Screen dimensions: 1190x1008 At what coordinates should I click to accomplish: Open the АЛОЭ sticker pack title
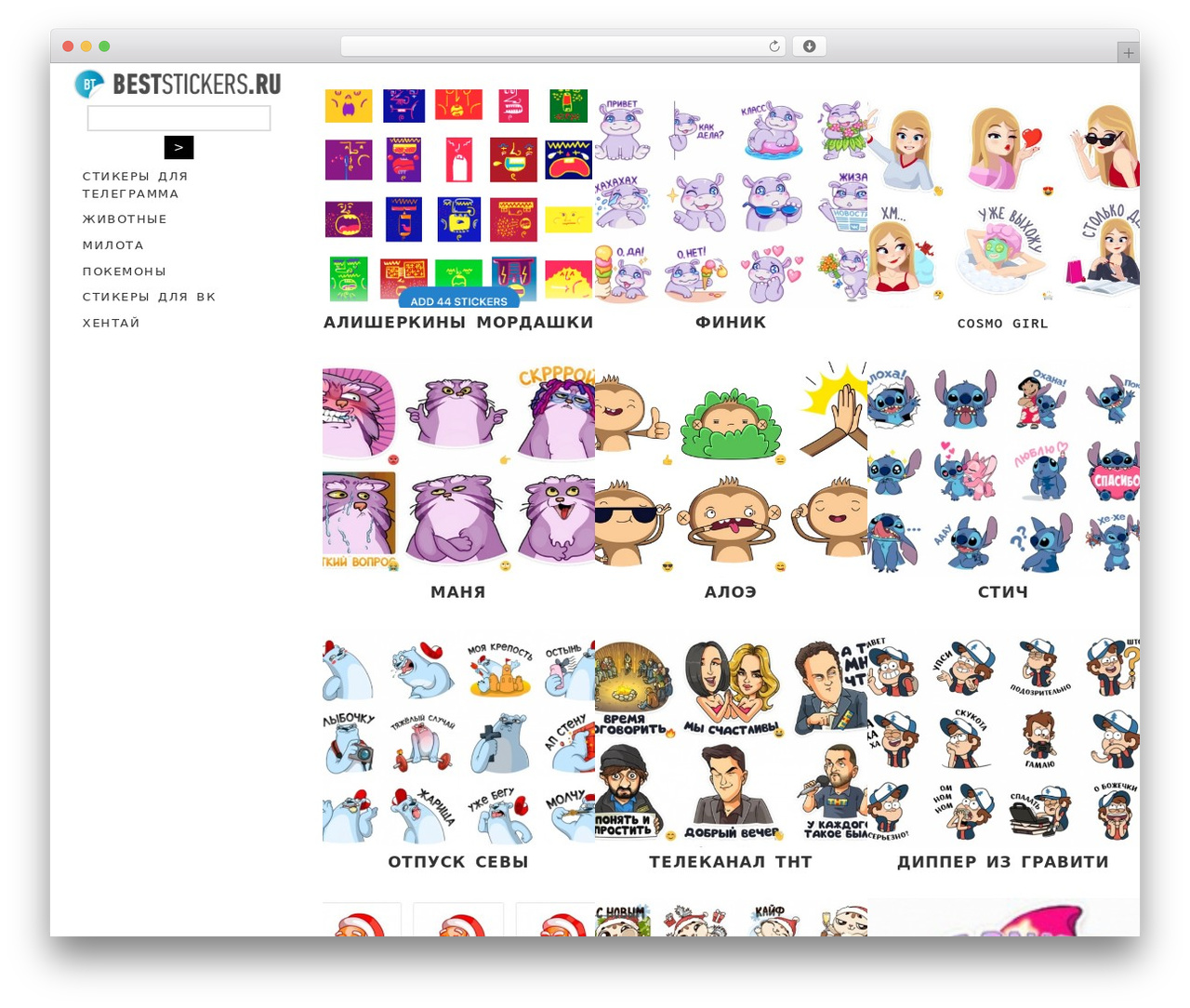click(x=731, y=592)
